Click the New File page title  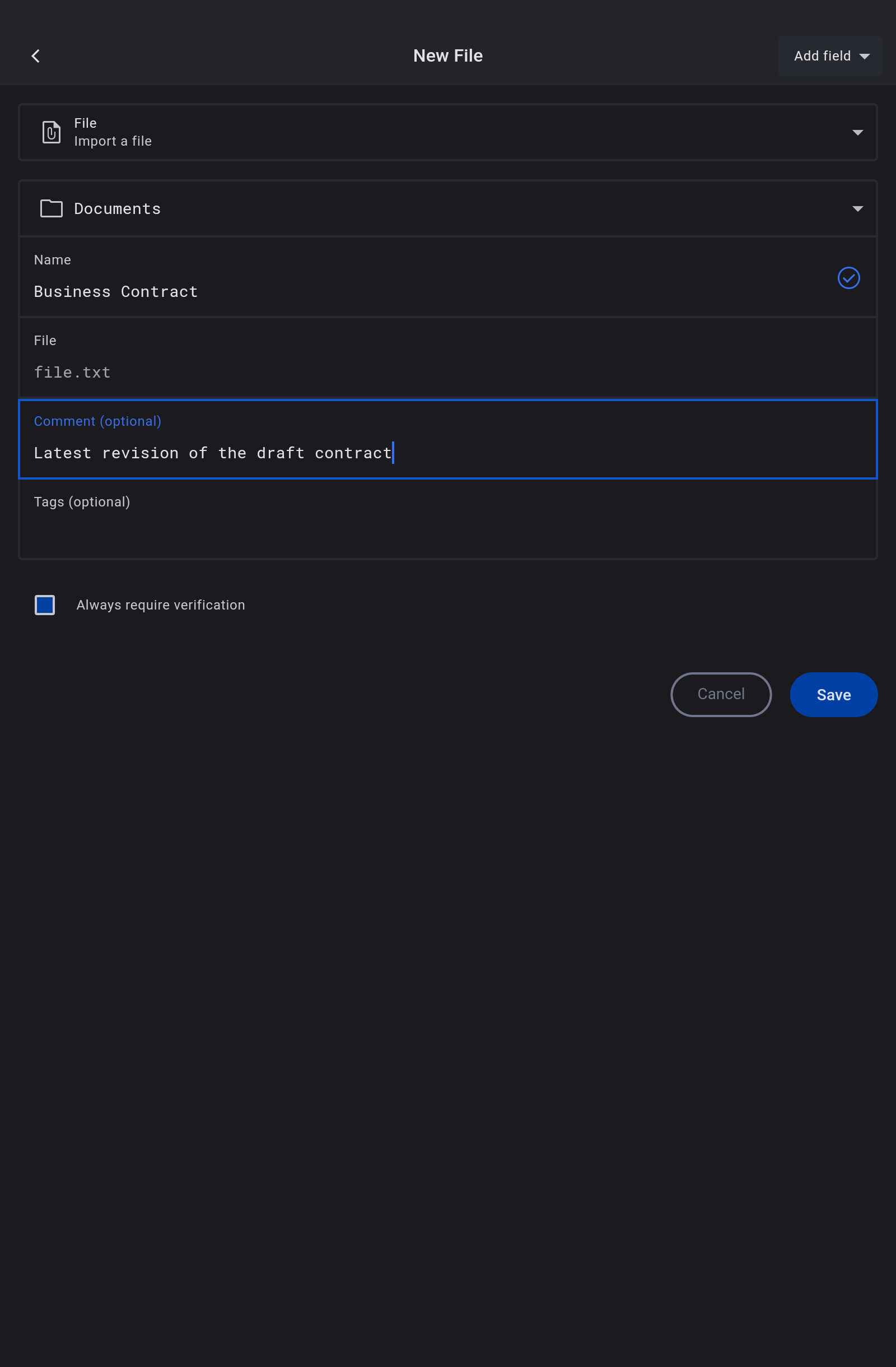click(447, 55)
